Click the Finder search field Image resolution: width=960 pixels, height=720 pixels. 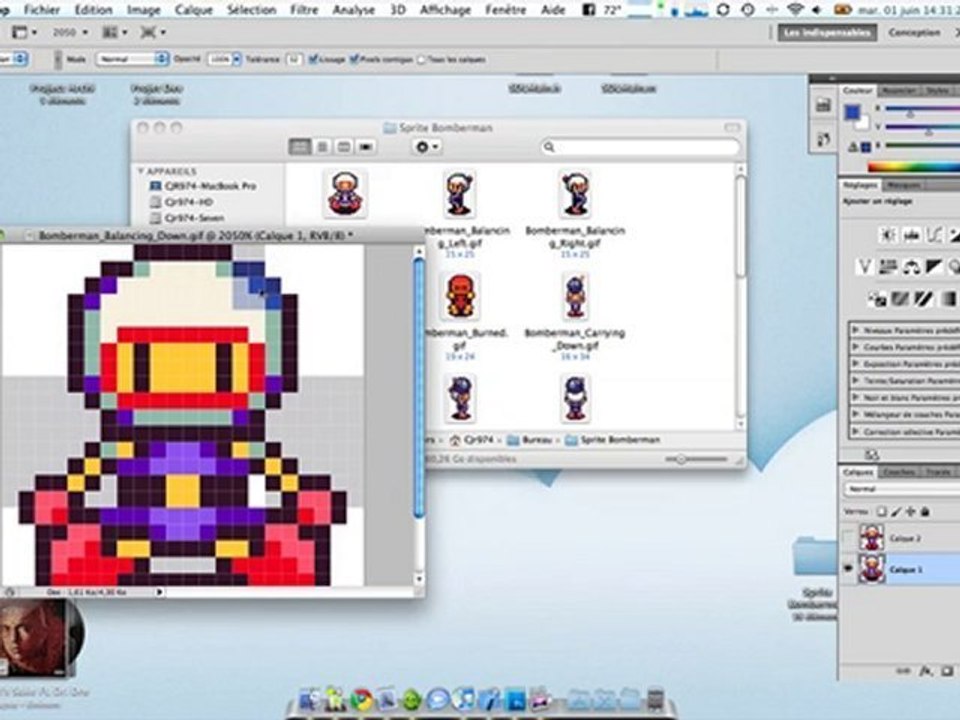click(640, 147)
